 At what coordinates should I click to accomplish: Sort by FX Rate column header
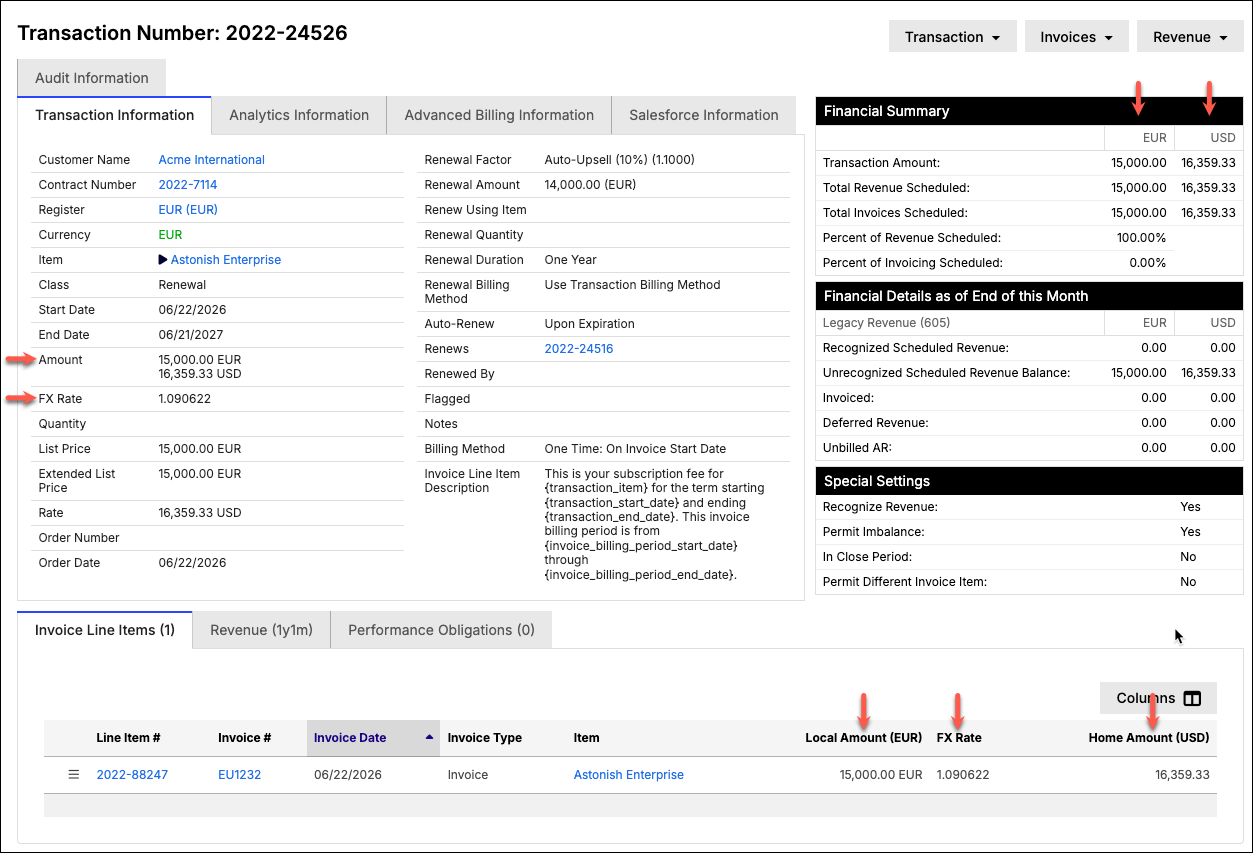(x=959, y=738)
